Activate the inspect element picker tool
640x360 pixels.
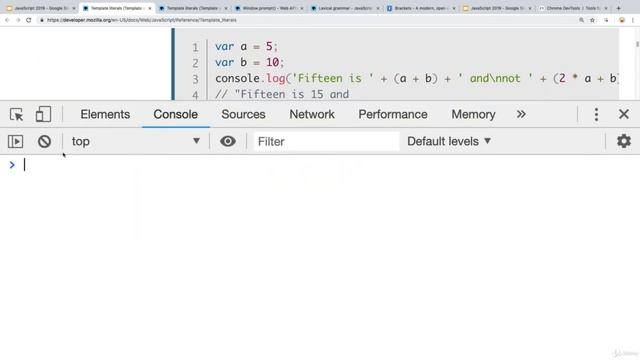click(16, 115)
